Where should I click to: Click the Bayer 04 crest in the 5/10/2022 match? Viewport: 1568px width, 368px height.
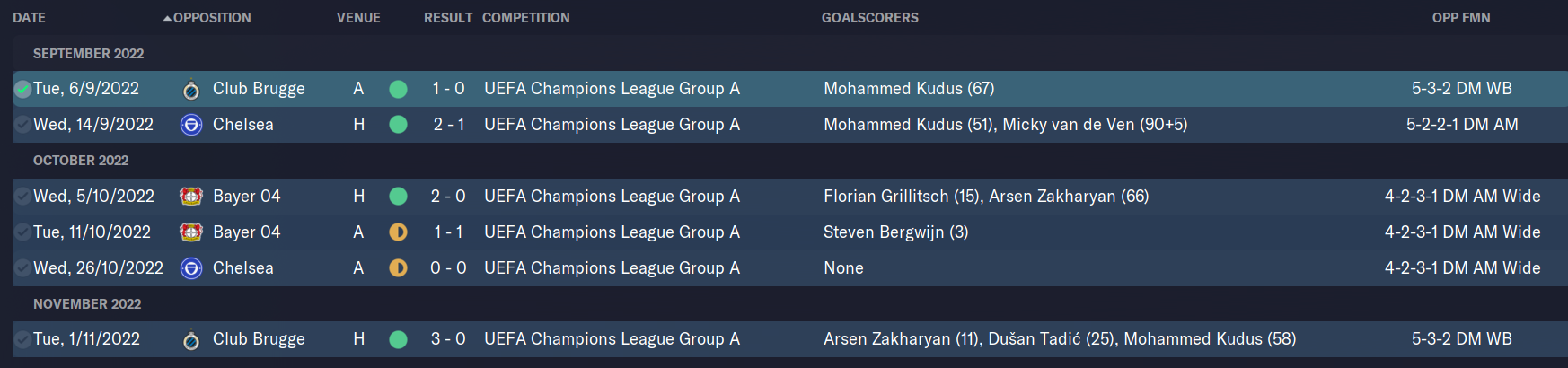tap(191, 197)
